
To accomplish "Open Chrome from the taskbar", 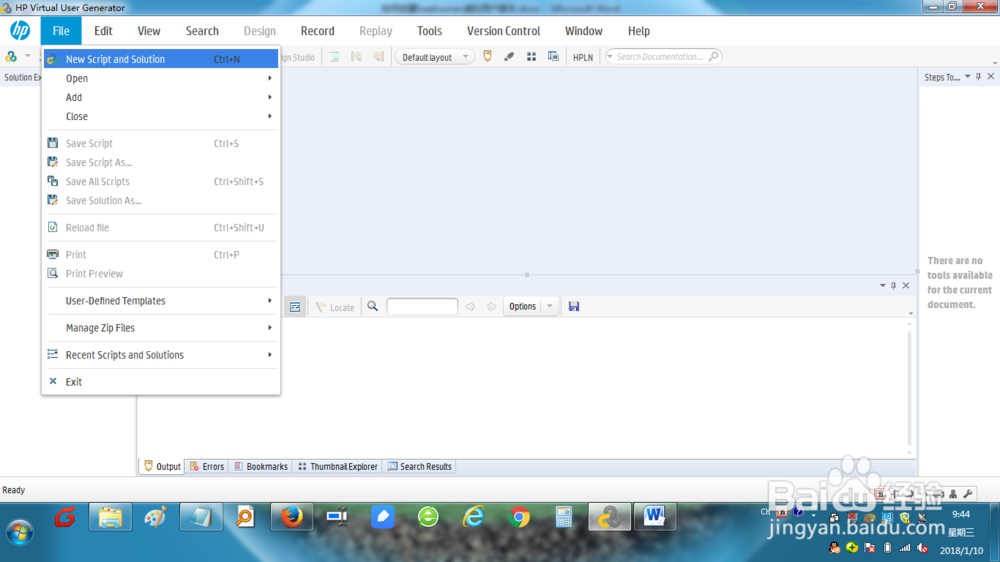I will pyautogui.click(x=519, y=517).
